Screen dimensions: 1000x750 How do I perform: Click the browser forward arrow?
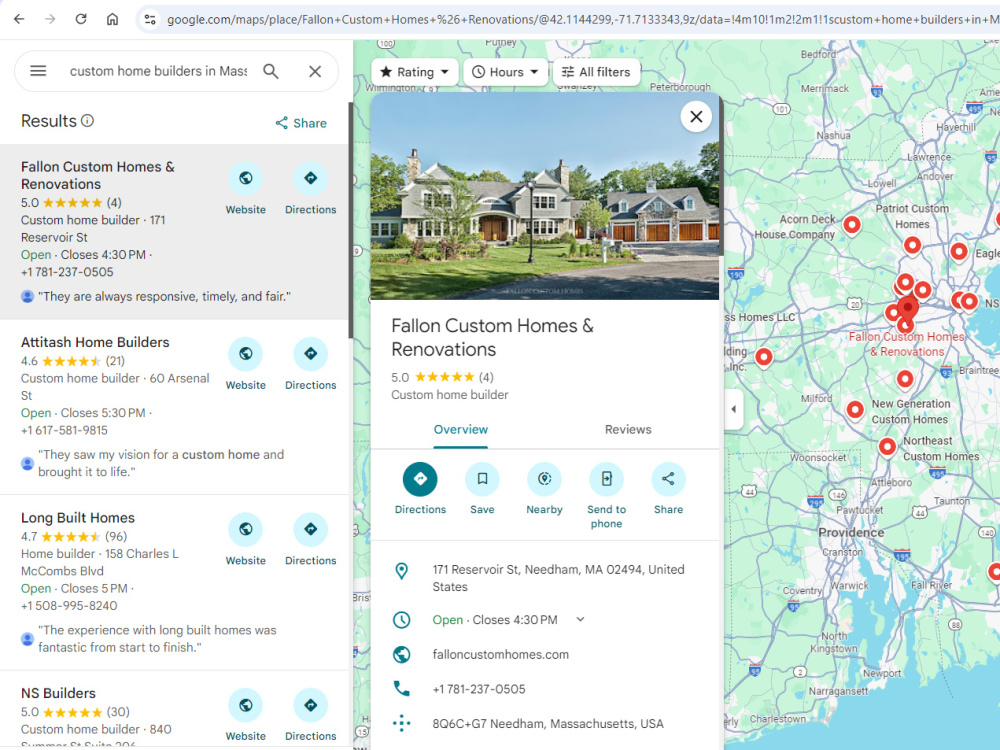tap(50, 19)
